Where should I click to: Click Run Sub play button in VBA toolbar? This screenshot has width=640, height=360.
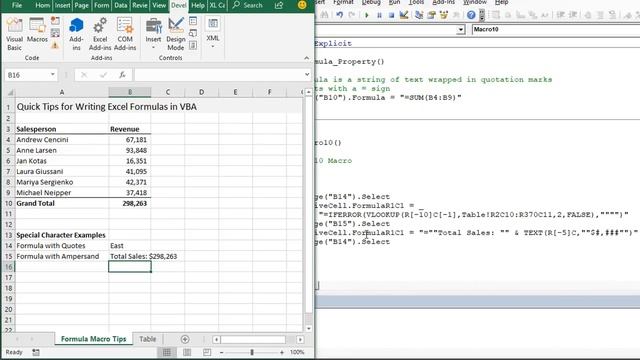tap(367, 15)
